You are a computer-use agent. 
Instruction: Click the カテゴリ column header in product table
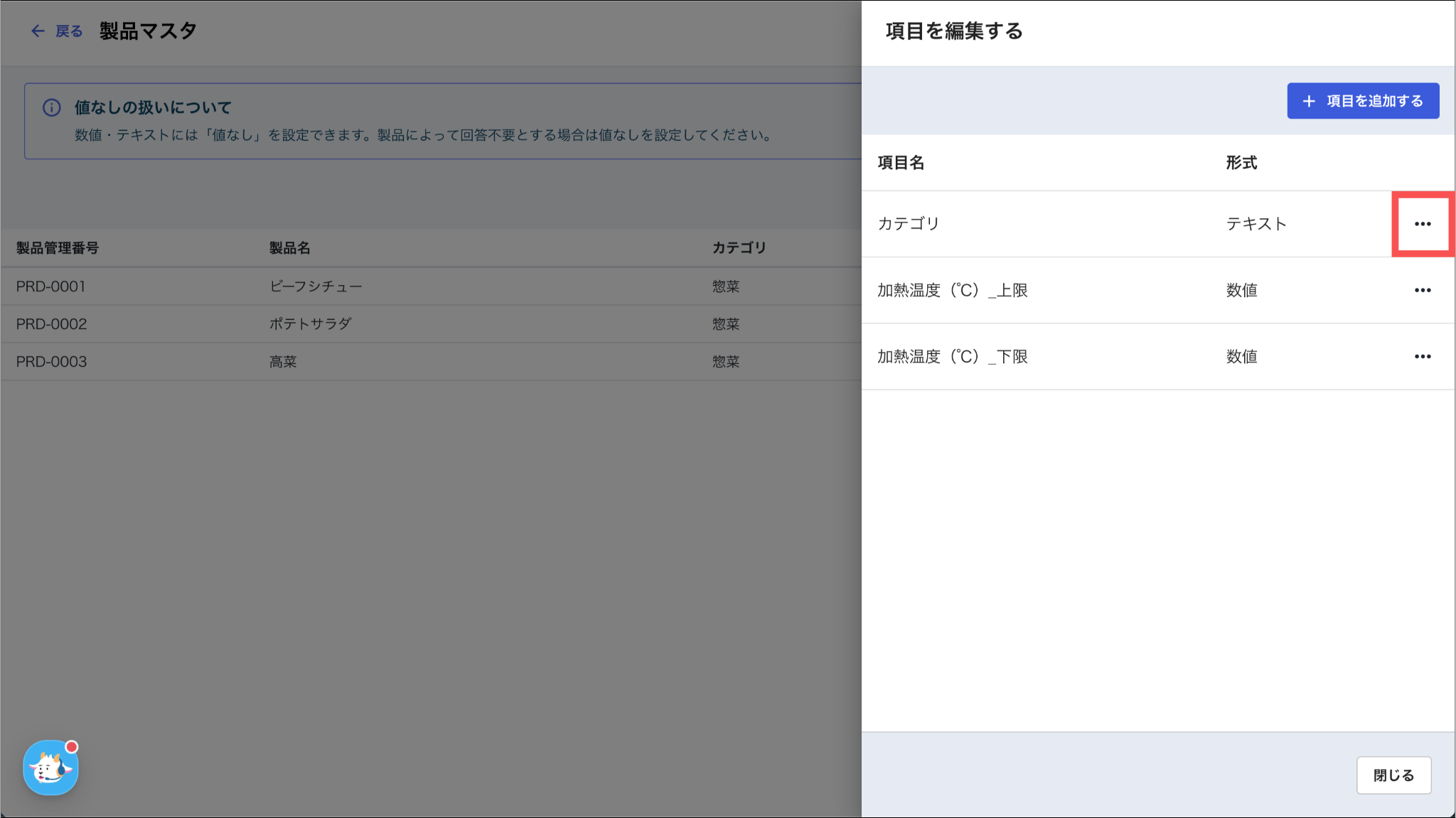[739, 248]
